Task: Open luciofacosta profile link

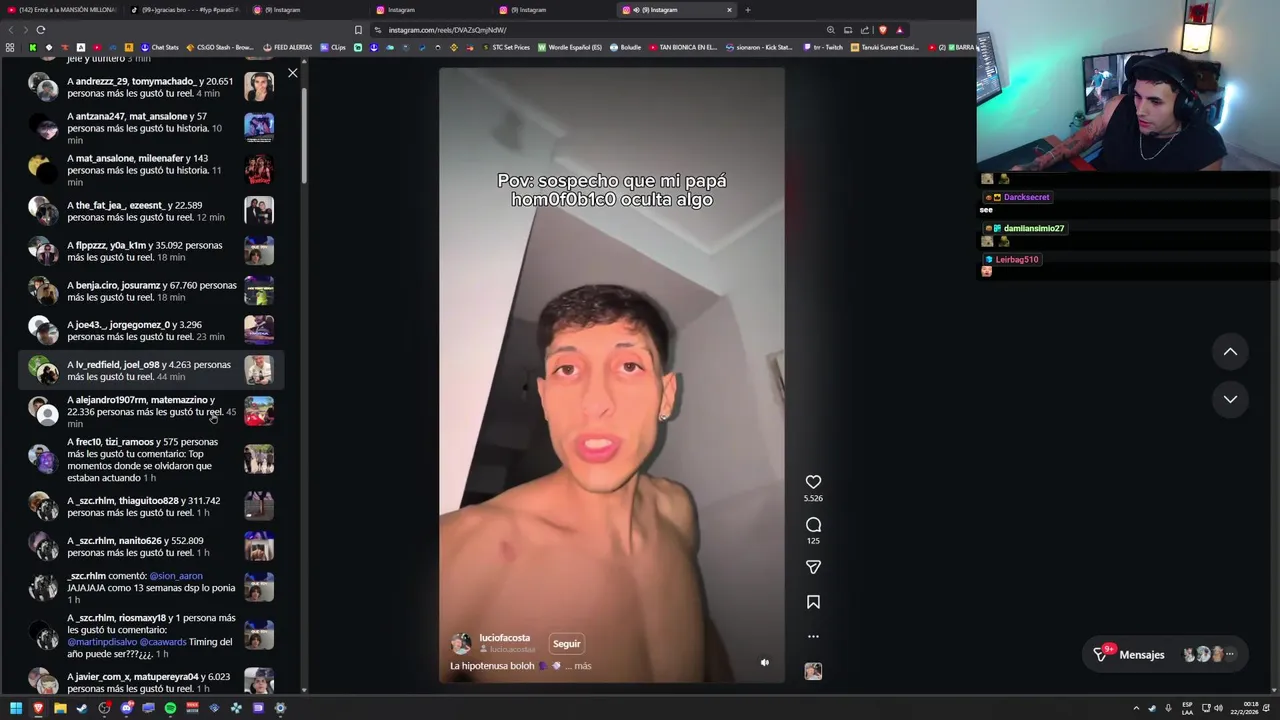Action: click(x=505, y=638)
